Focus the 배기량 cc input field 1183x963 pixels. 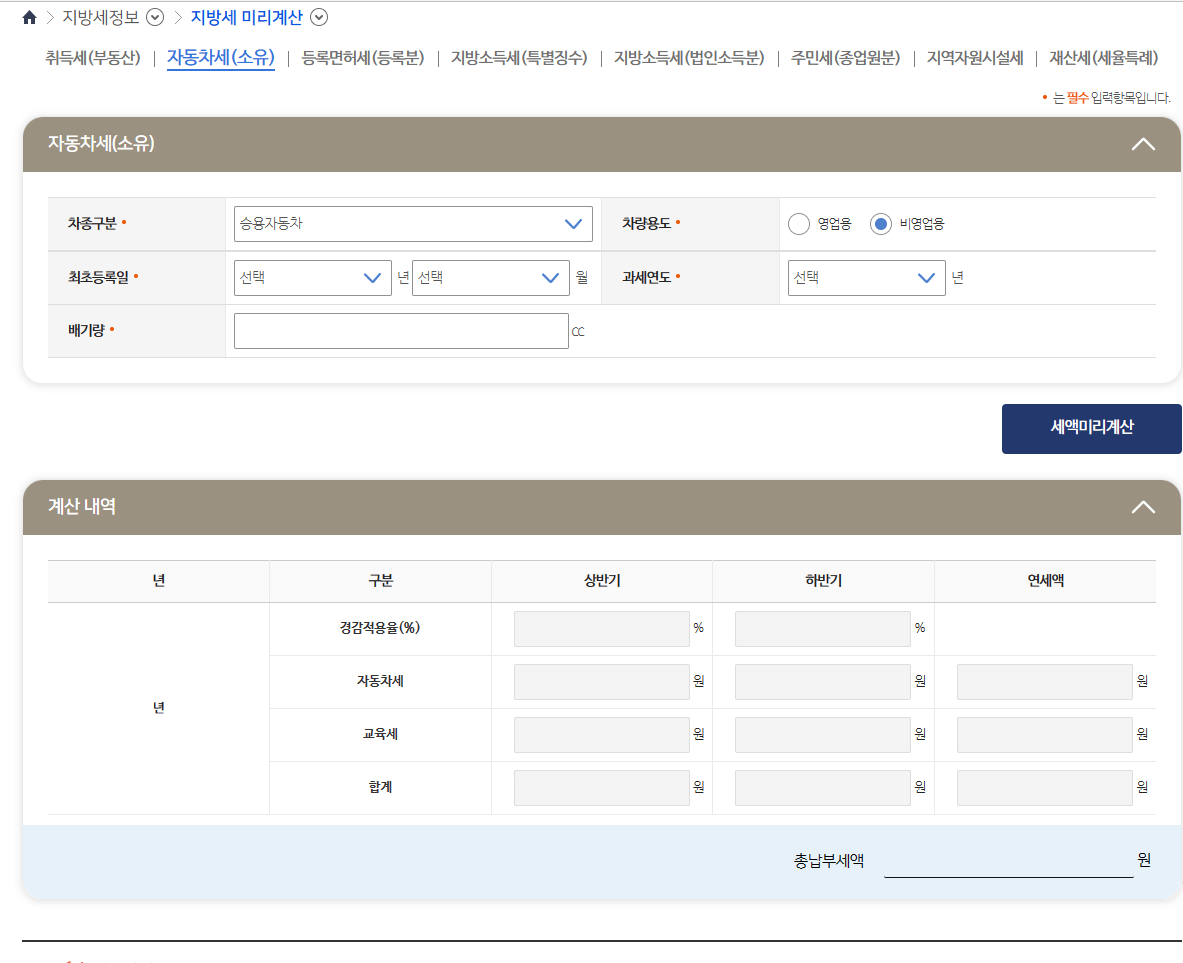pos(401,331)
